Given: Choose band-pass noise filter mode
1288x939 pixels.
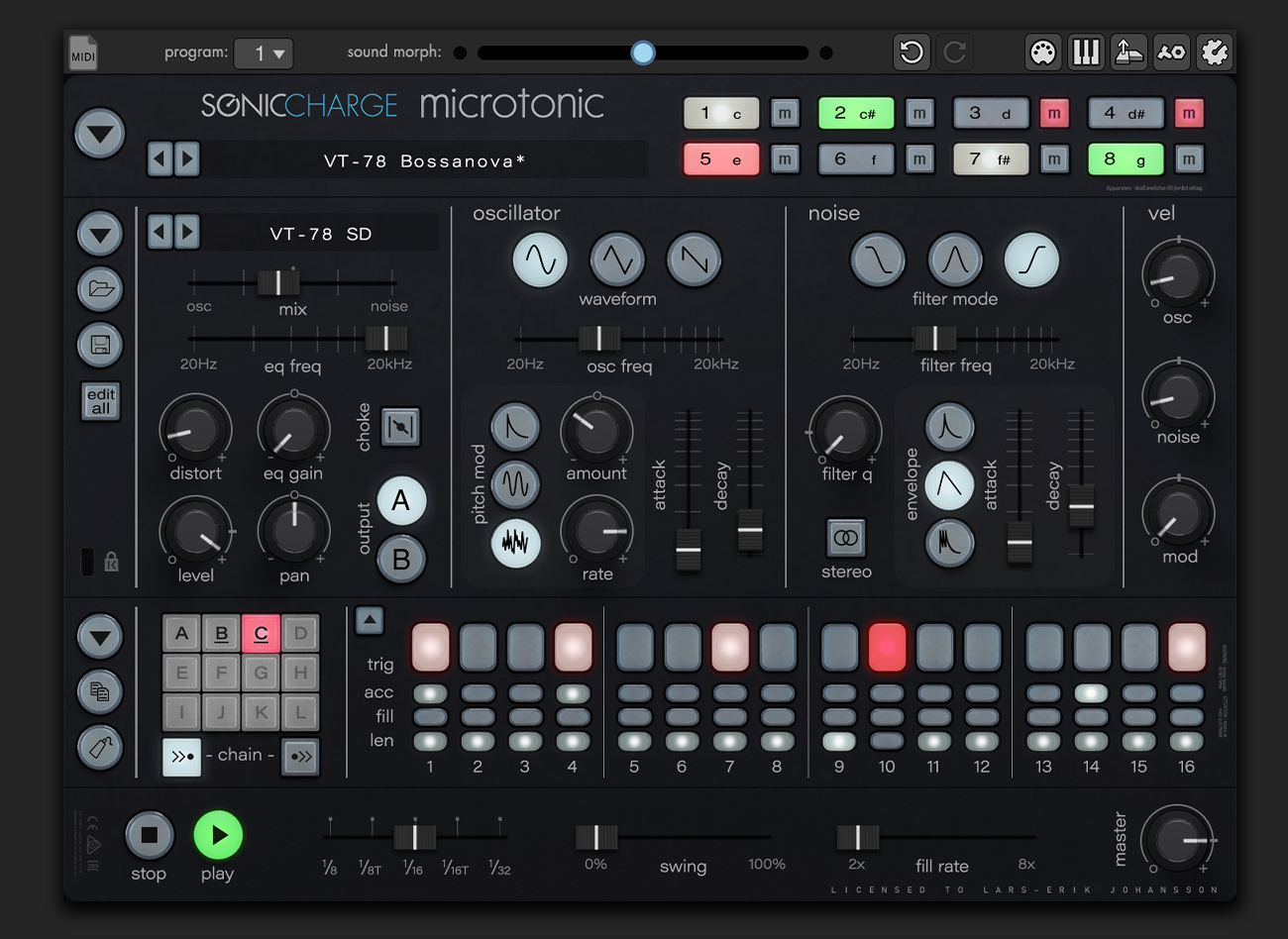Looking at the screenshot, I should (955, 260).
